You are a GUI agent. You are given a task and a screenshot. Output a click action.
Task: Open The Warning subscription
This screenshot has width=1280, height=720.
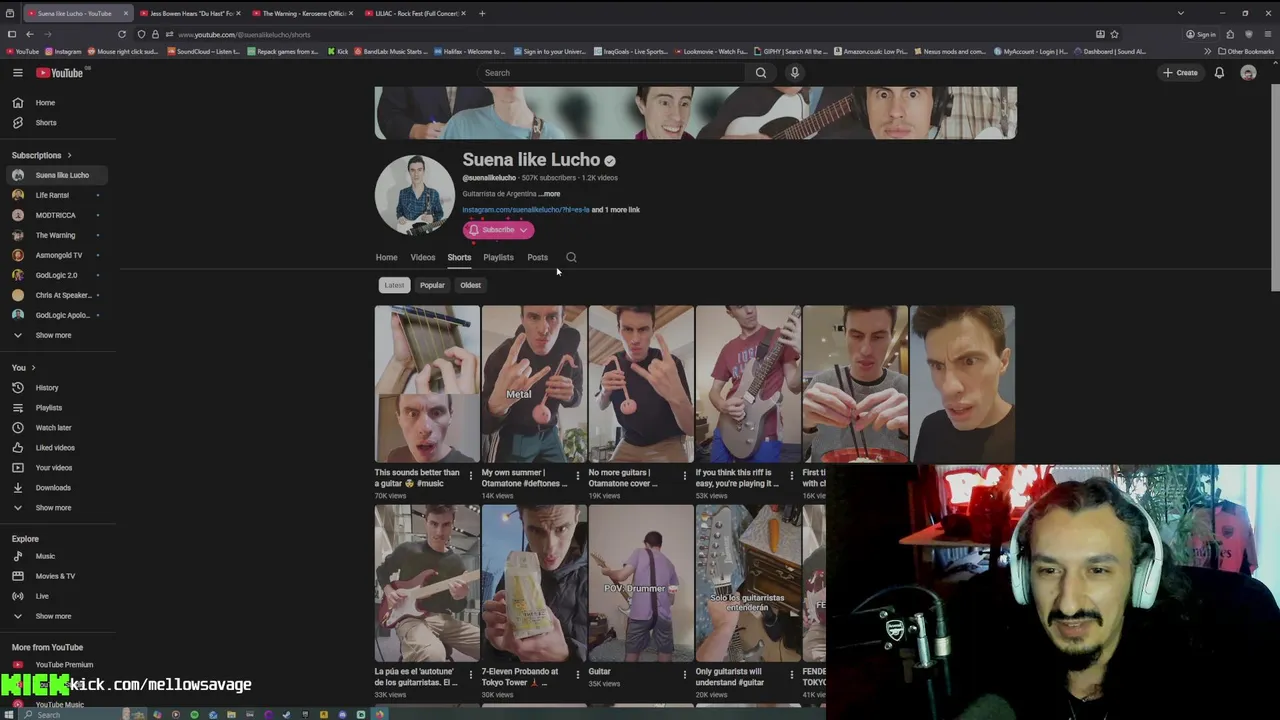pyautogui.click(x=56, y=235)
